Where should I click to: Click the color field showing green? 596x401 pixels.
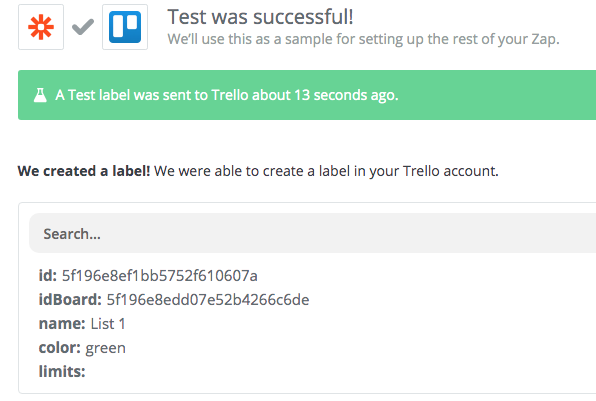82,348
